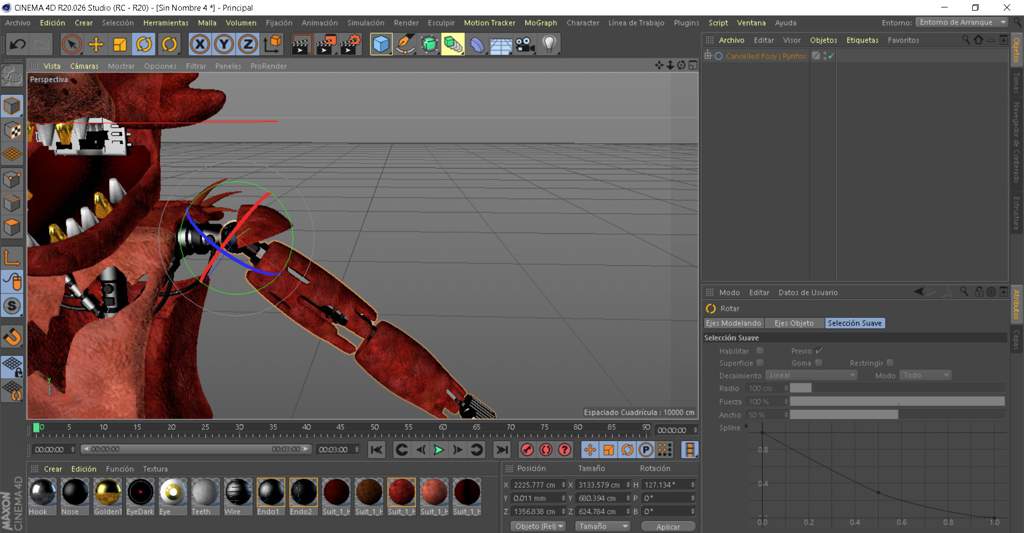Screen dimensions: 1024x533
Task: Toggle the Previo checkbox
Action: [819, 351]
